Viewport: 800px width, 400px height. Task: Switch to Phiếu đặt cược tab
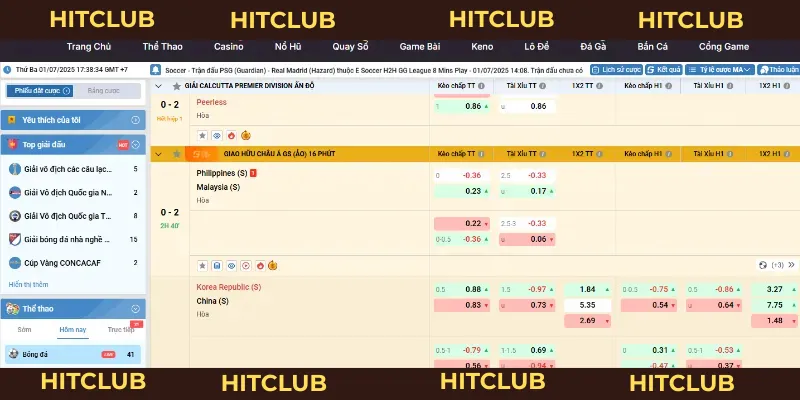(x=40, y=91)
